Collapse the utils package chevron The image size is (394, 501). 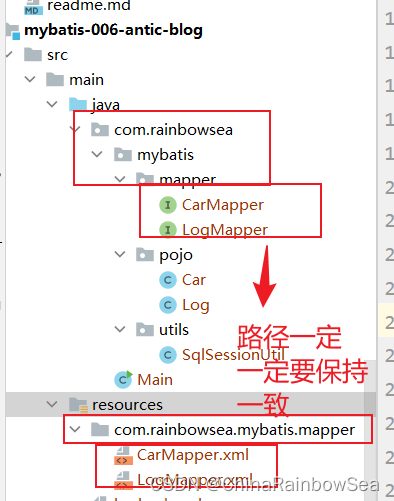point(120,329)
